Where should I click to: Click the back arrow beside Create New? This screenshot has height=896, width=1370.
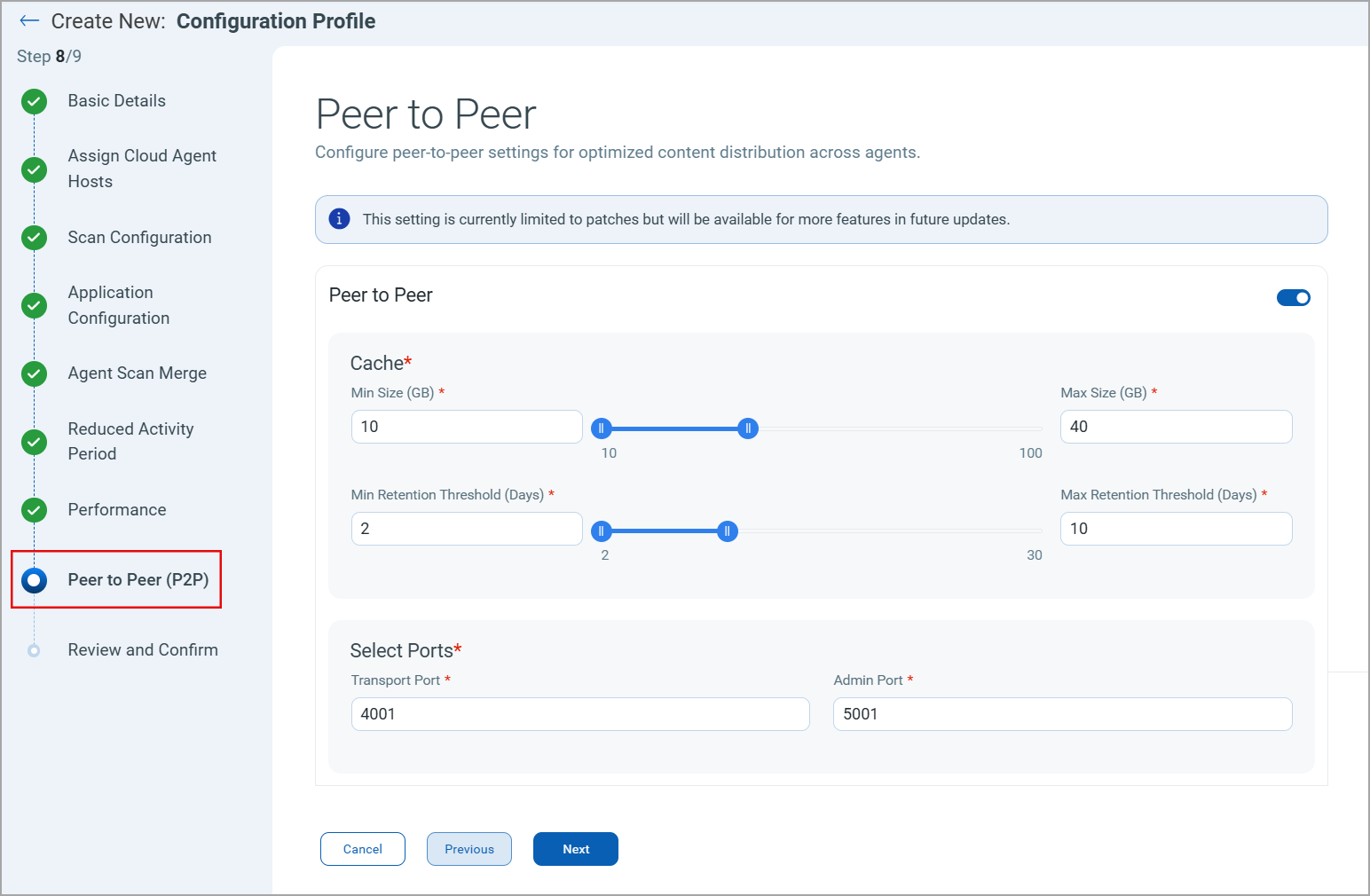point(29,21)
